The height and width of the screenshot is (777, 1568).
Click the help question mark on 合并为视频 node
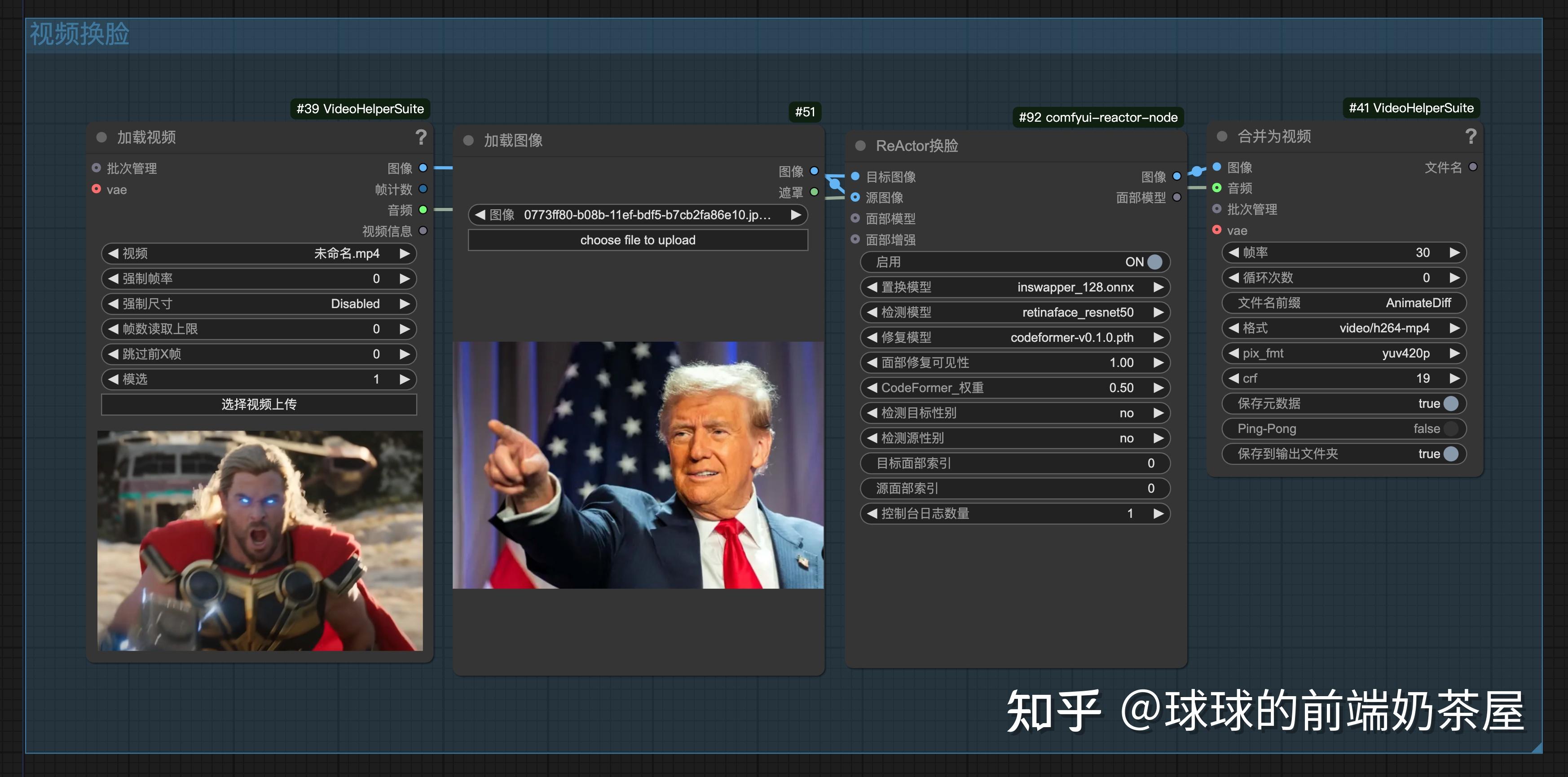[x=1471, y=136]
